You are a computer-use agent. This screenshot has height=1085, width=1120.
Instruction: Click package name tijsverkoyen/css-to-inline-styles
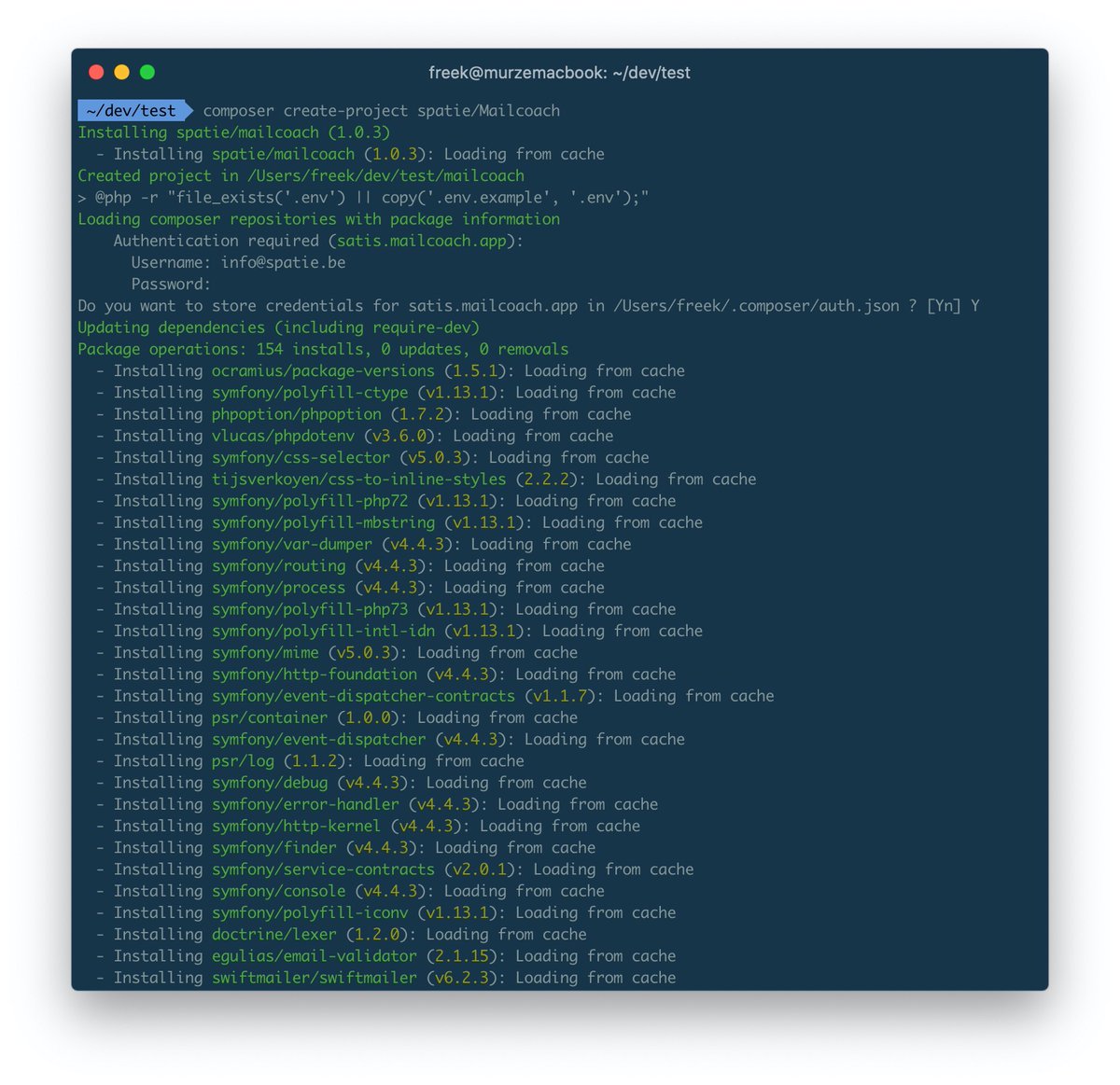(358, 479)
